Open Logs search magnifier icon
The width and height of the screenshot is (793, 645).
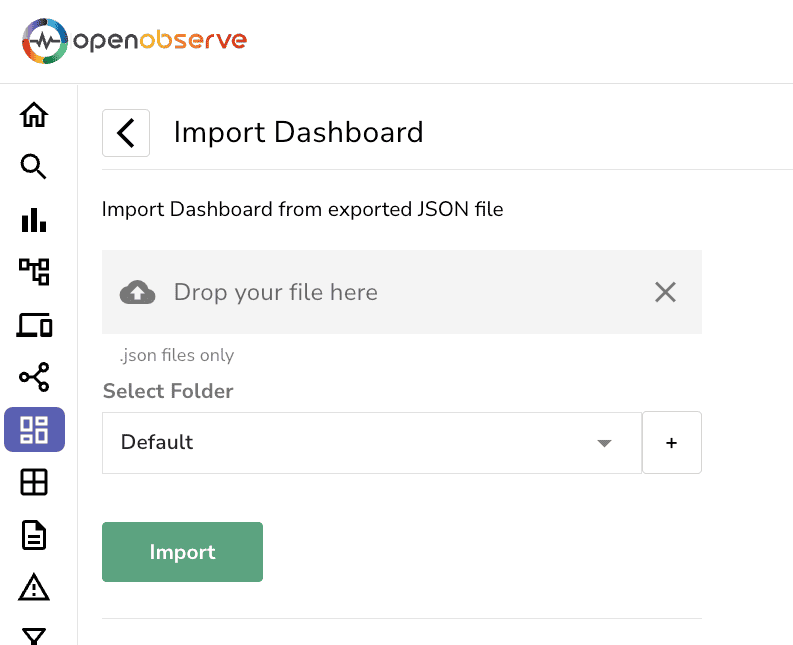pyautogui.click(x=34, y=166)
